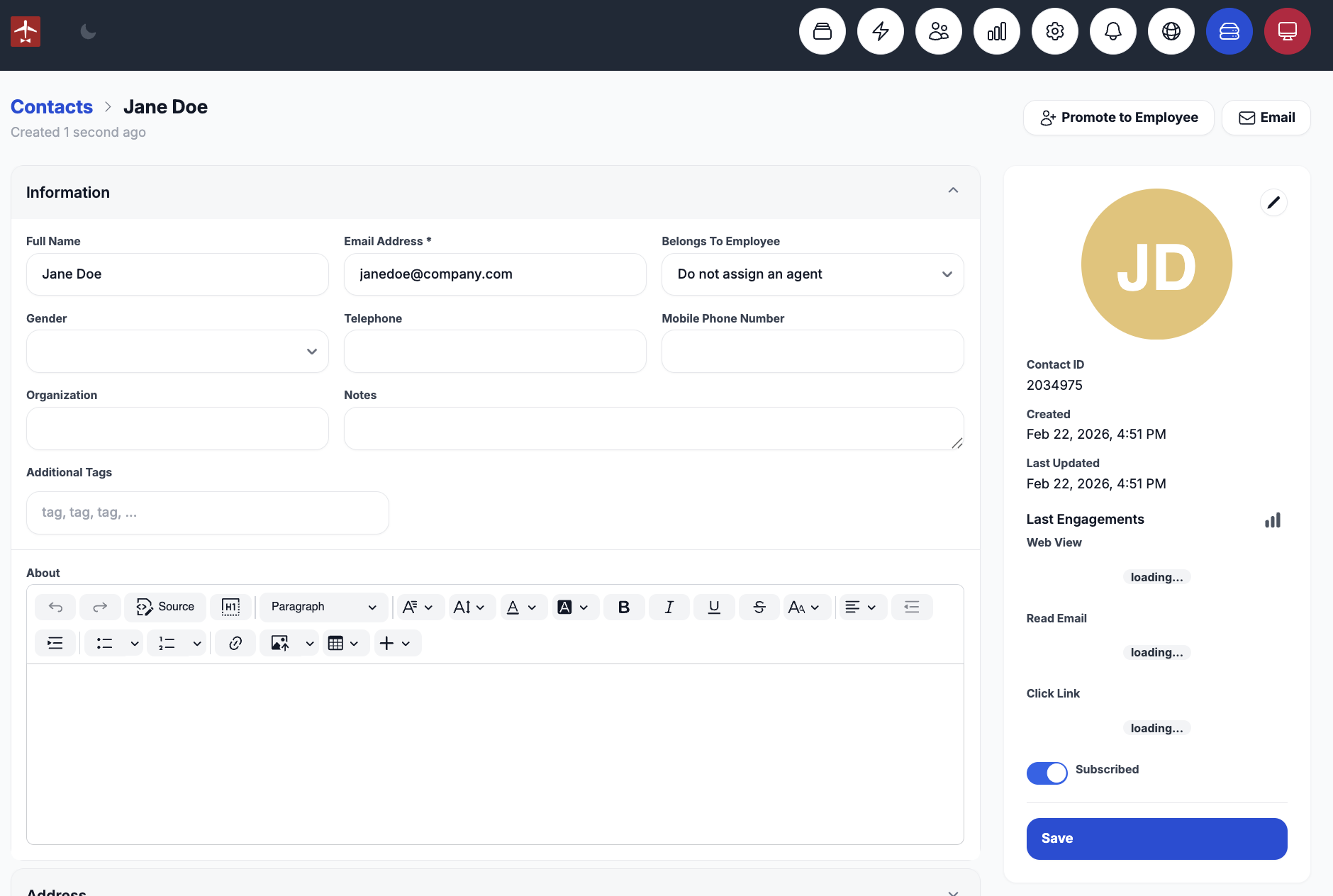Insert a link in About editor

click(x=235, y=643)
